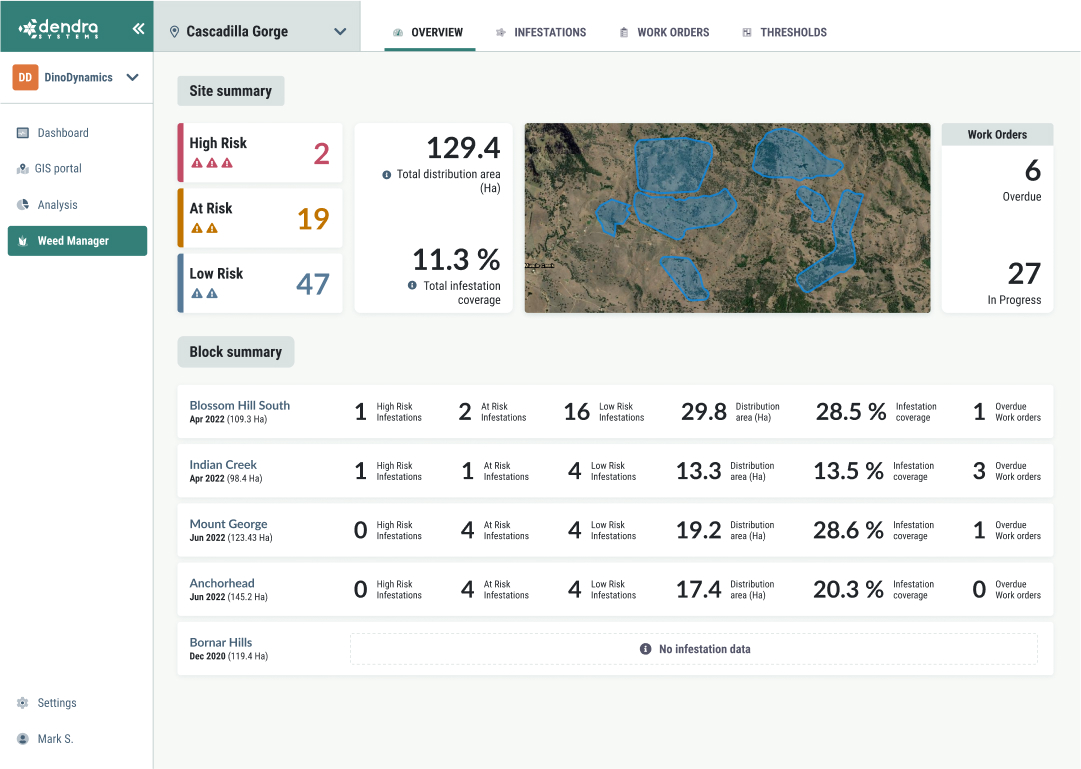Image resolution: width=1081 pixels, height=769 pixels.
Task: Open the Analysis section
Action: pos(57,204)
